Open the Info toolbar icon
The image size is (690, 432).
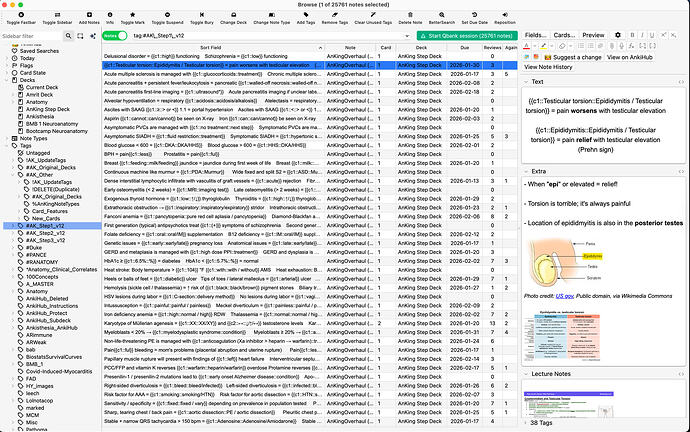110,15
